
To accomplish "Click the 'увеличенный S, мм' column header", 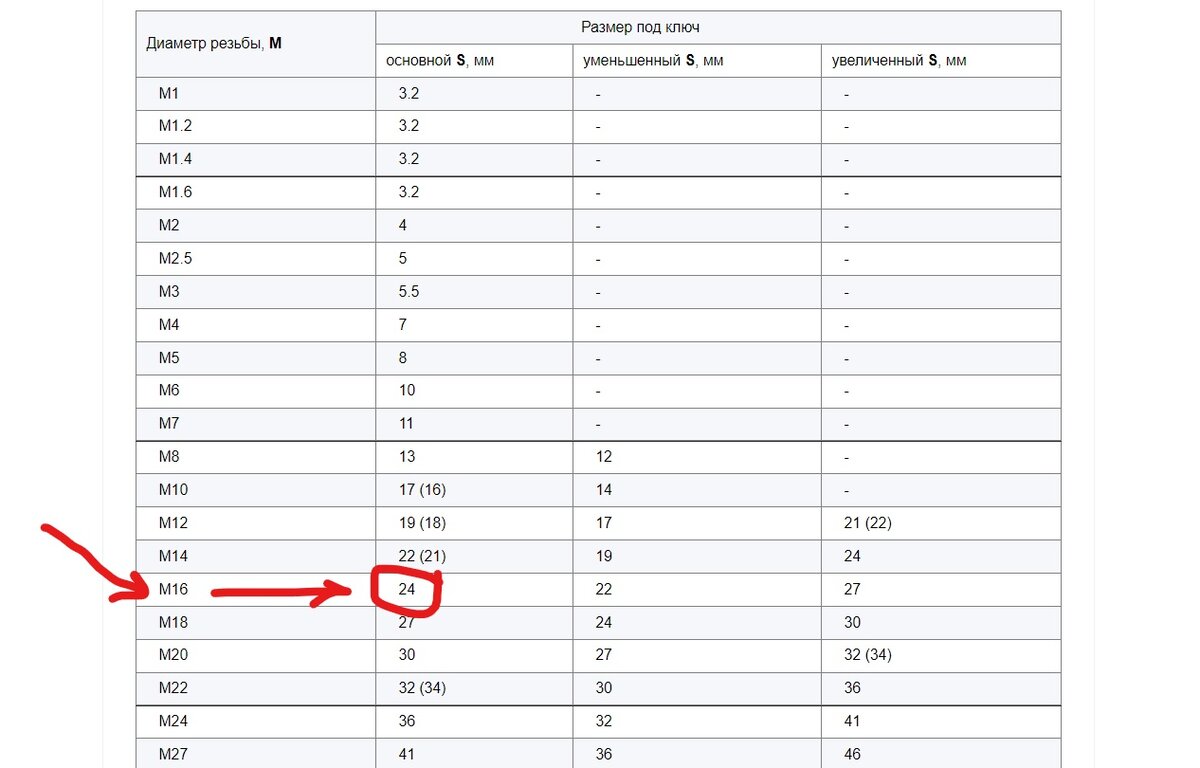I will coord(899,60).
